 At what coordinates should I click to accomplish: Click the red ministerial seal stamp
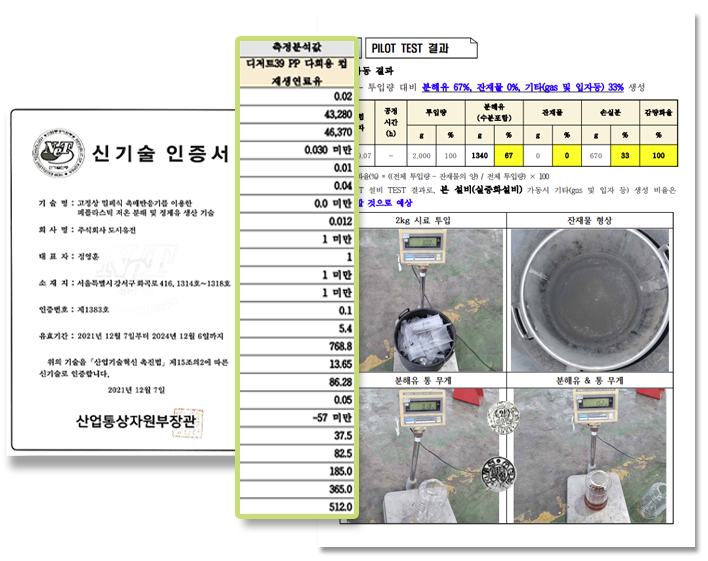[188, 423]
